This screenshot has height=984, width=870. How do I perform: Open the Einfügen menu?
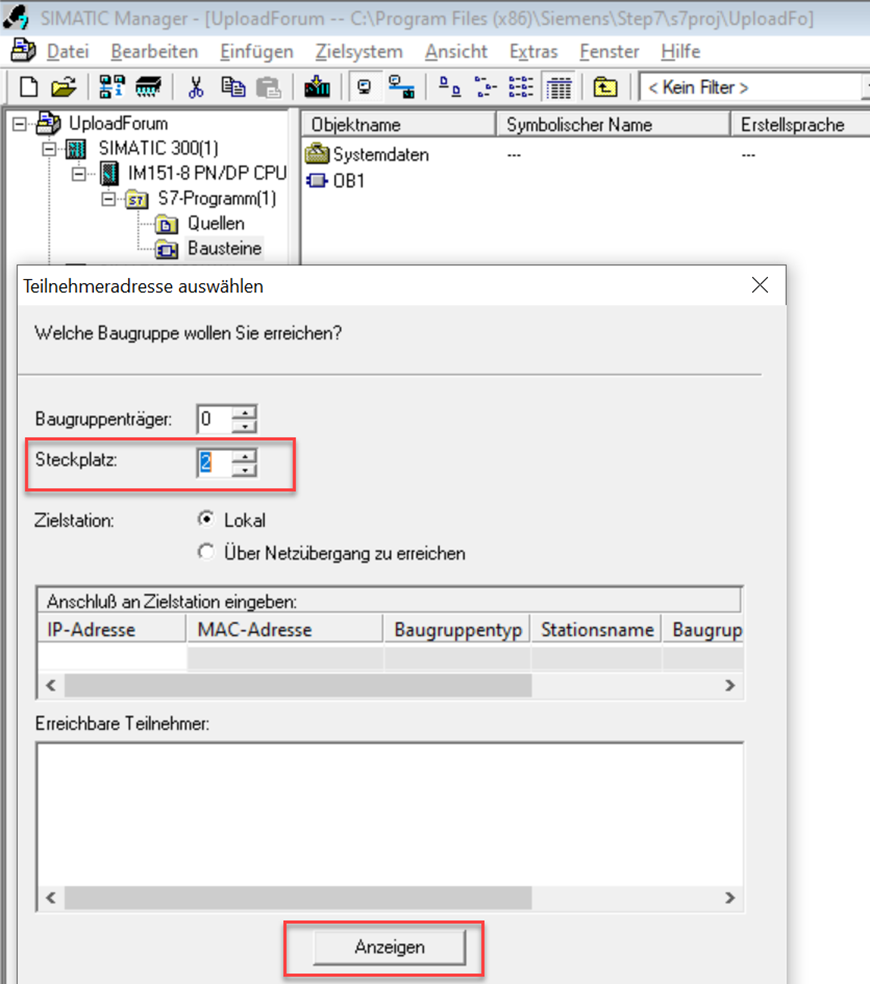coord(257,51)
